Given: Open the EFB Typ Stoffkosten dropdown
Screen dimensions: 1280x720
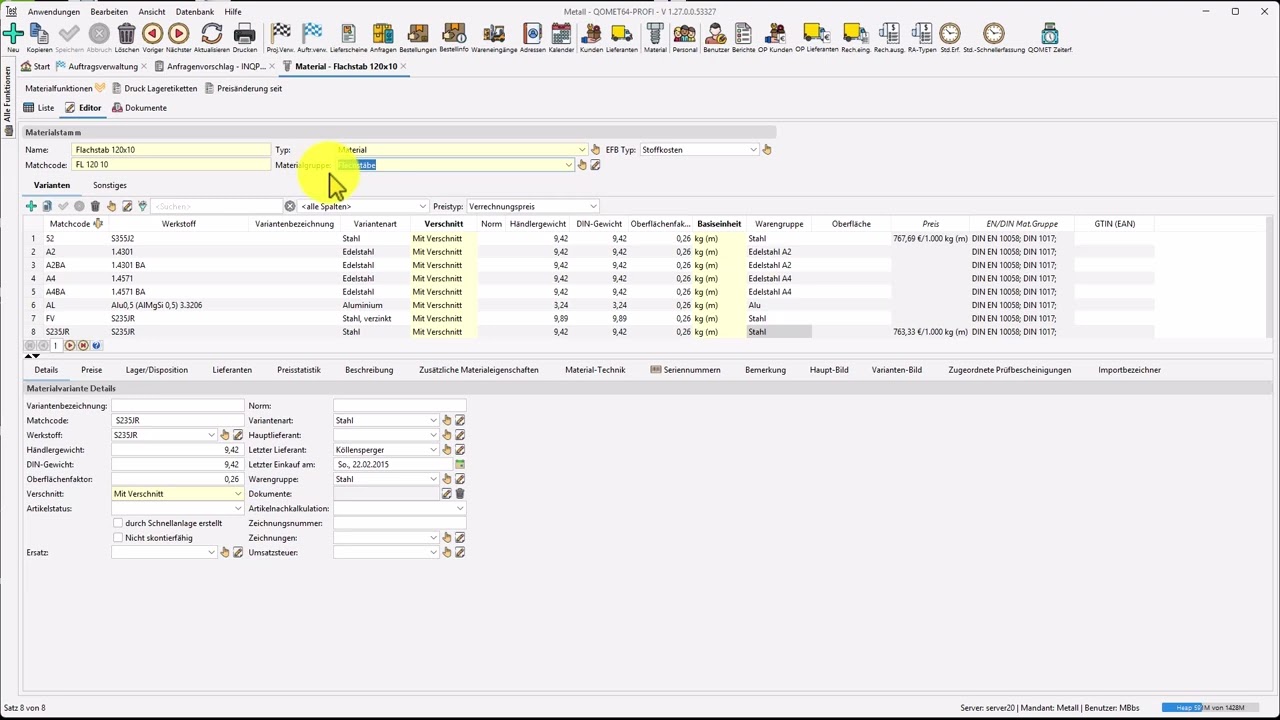Looking at the screenshot, I should 753,150.
